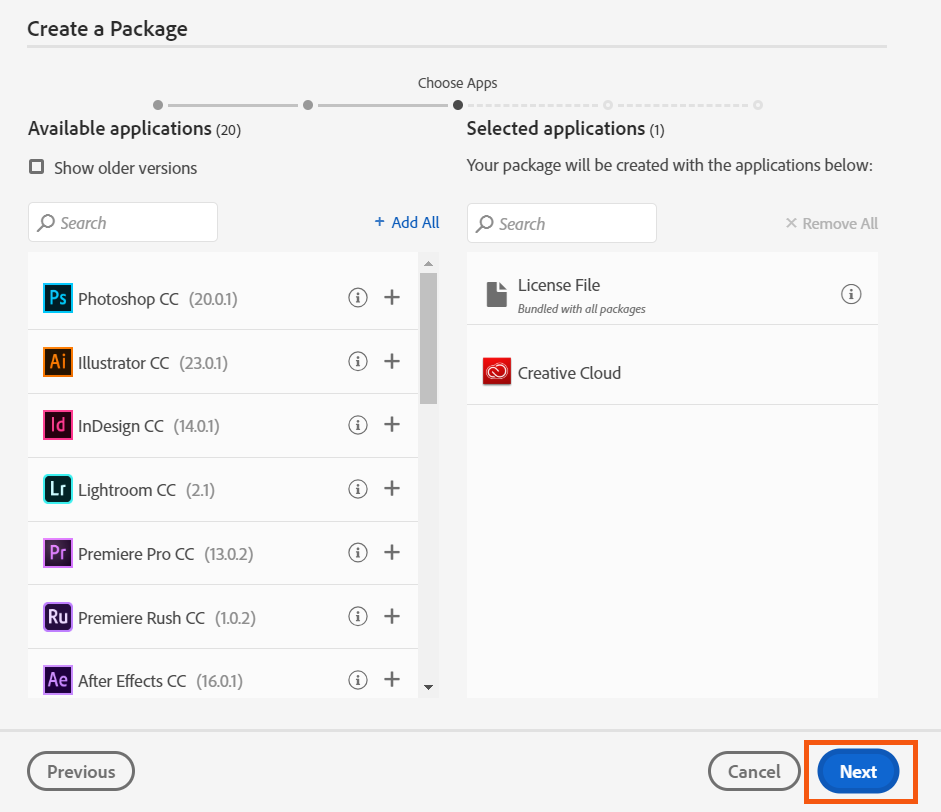Add Lightroom CC using its plus icon
Viewport: 941px width, 812px height.
coord(392,489)
